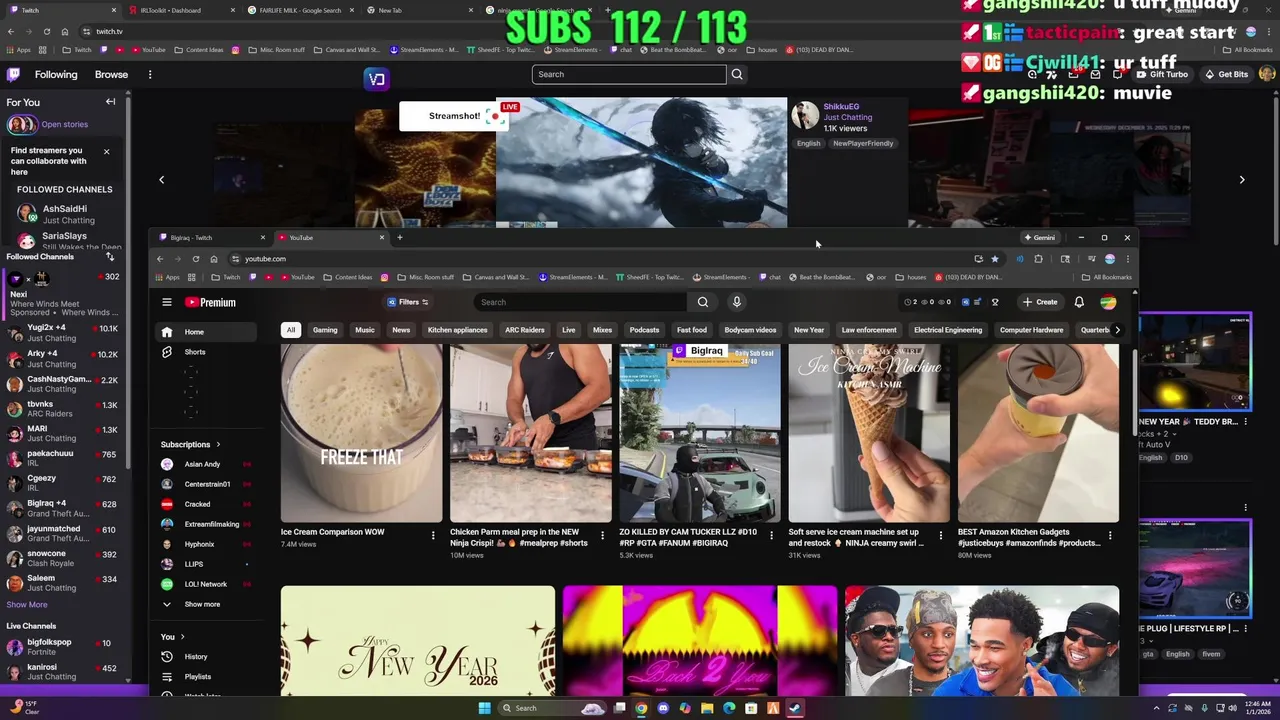Reload the YouTube page in Chrome
This screenshot has width=1280, height=720.
click(196, 259)
